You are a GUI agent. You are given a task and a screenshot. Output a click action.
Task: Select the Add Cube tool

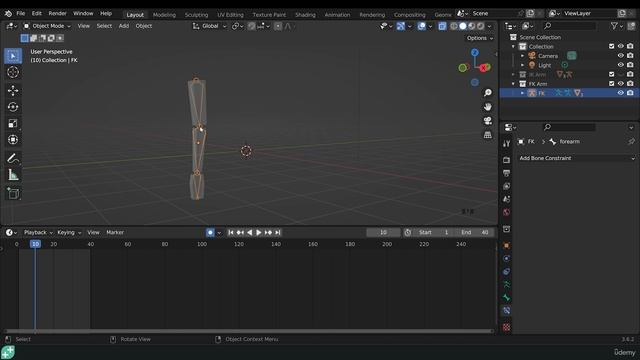(13, 193)
